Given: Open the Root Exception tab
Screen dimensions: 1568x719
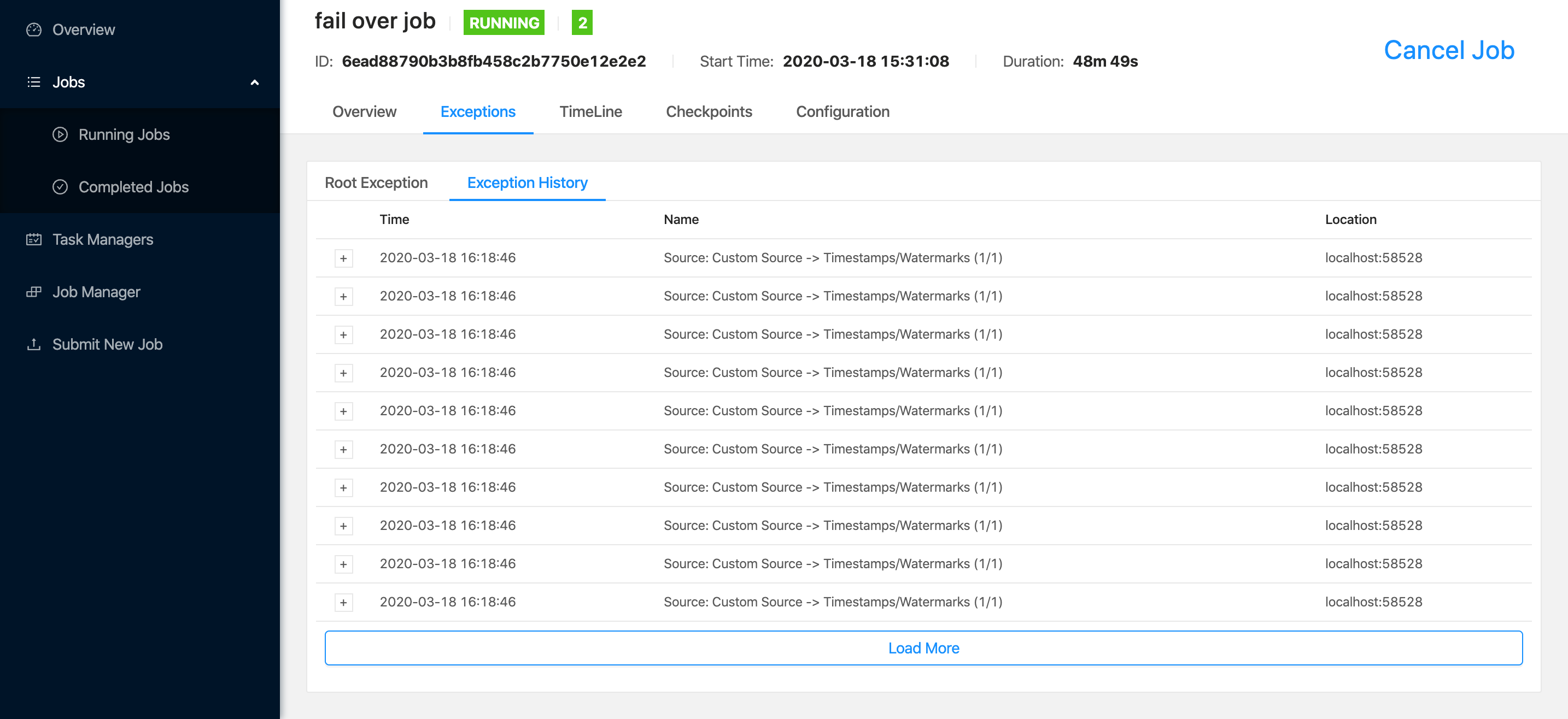Looking at the screenshot, I should 376,183.
